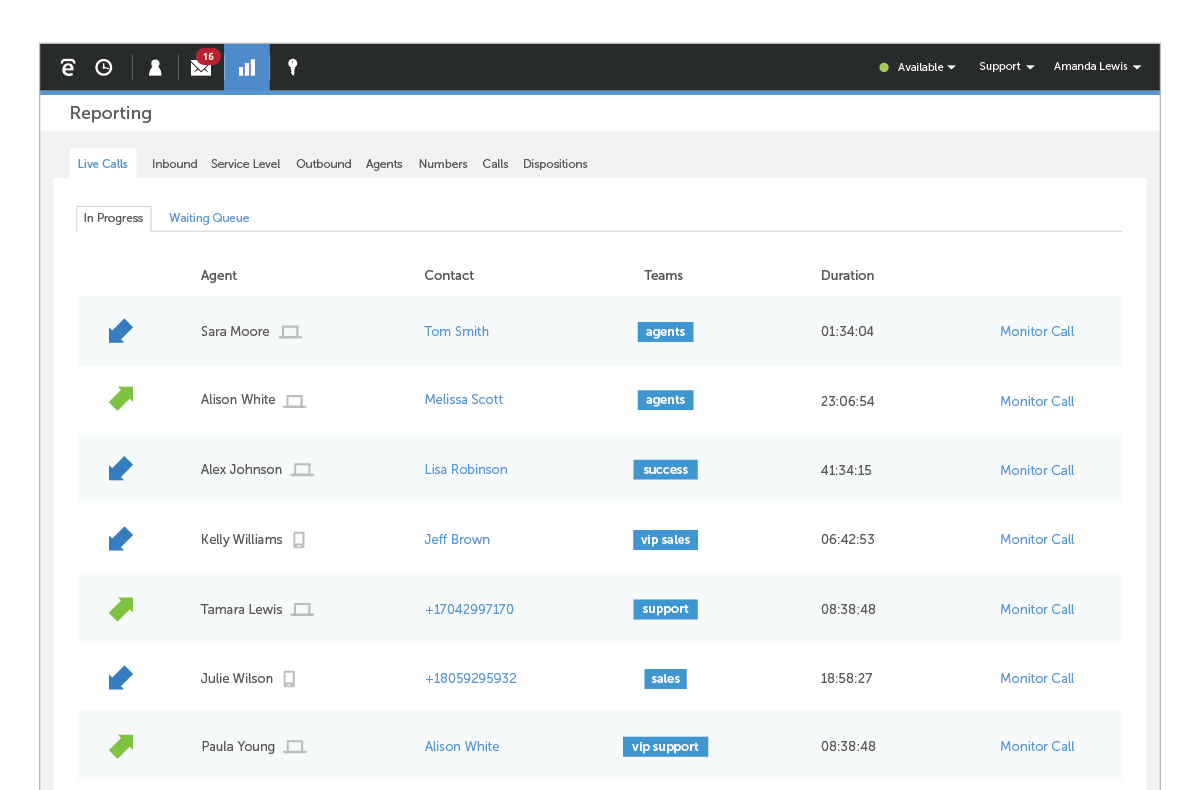Click mobile phone icon next to Julie Wilson
This screenshot has height=790, width=1200.
pos(289,679)
